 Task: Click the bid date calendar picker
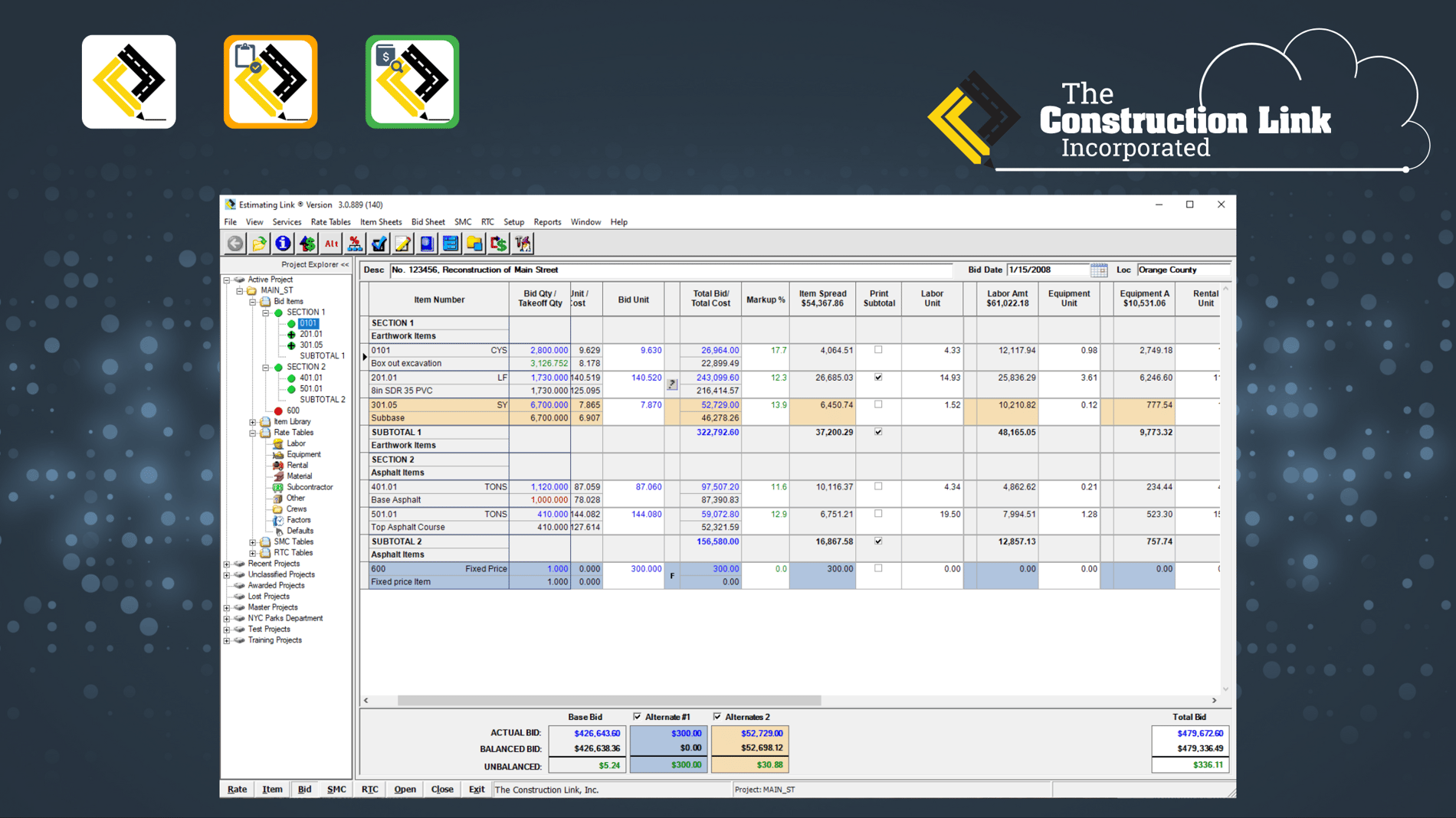pos(1100,270)
